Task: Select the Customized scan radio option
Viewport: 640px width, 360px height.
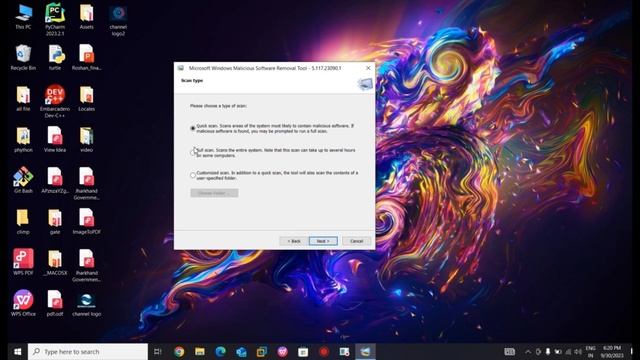Action: click(193, 175)
